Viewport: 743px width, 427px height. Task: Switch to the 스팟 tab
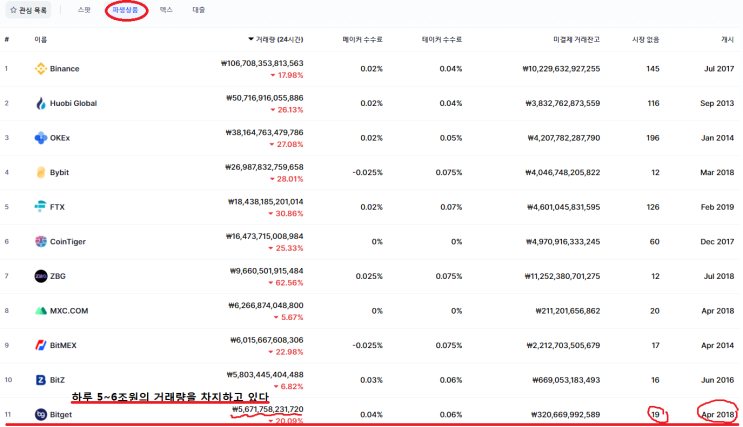point(84,10)
